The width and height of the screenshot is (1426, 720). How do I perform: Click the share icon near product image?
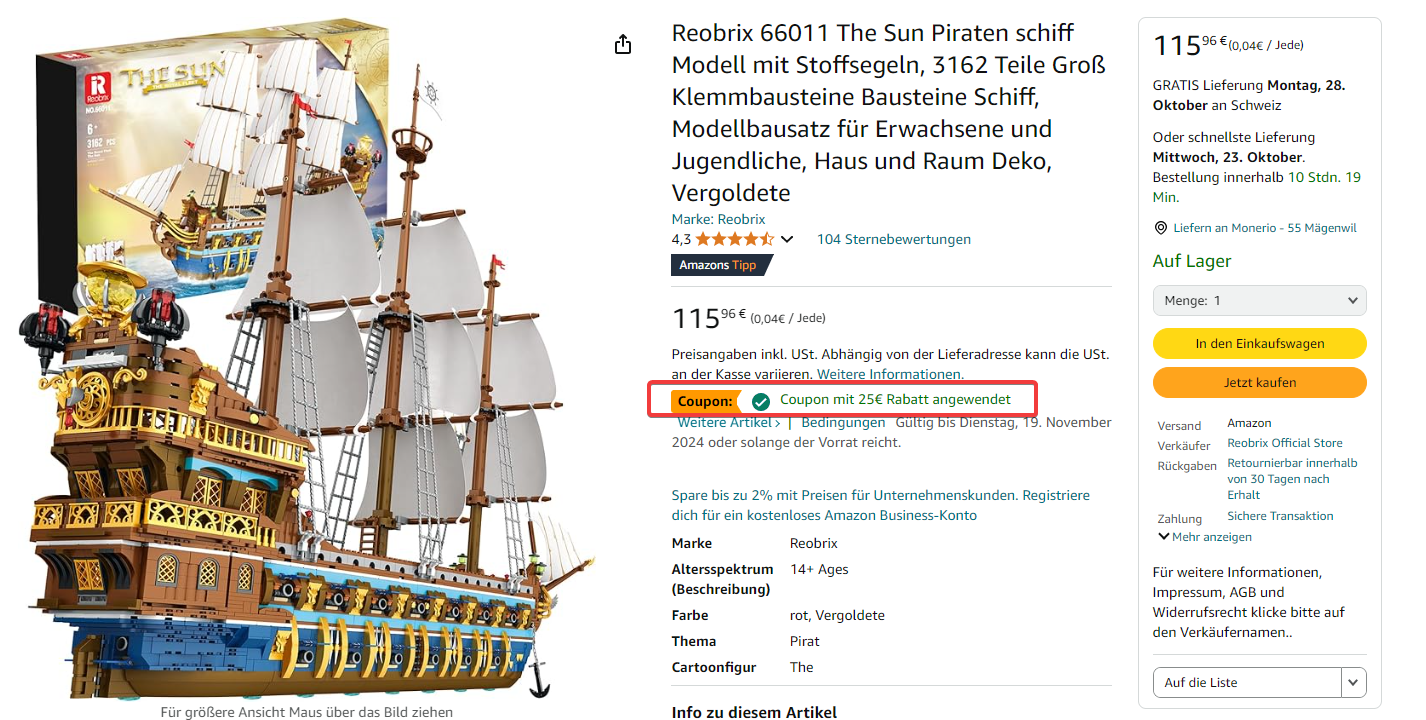(x=623, y=44)
